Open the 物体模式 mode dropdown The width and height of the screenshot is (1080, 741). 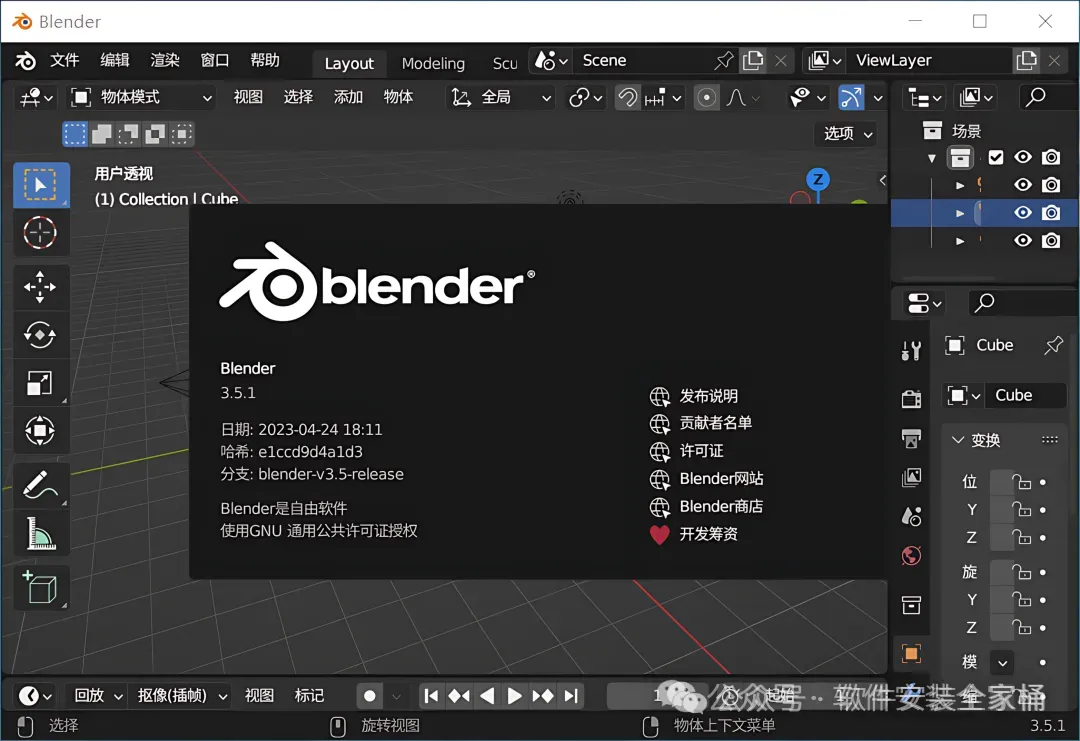(141, 98)
